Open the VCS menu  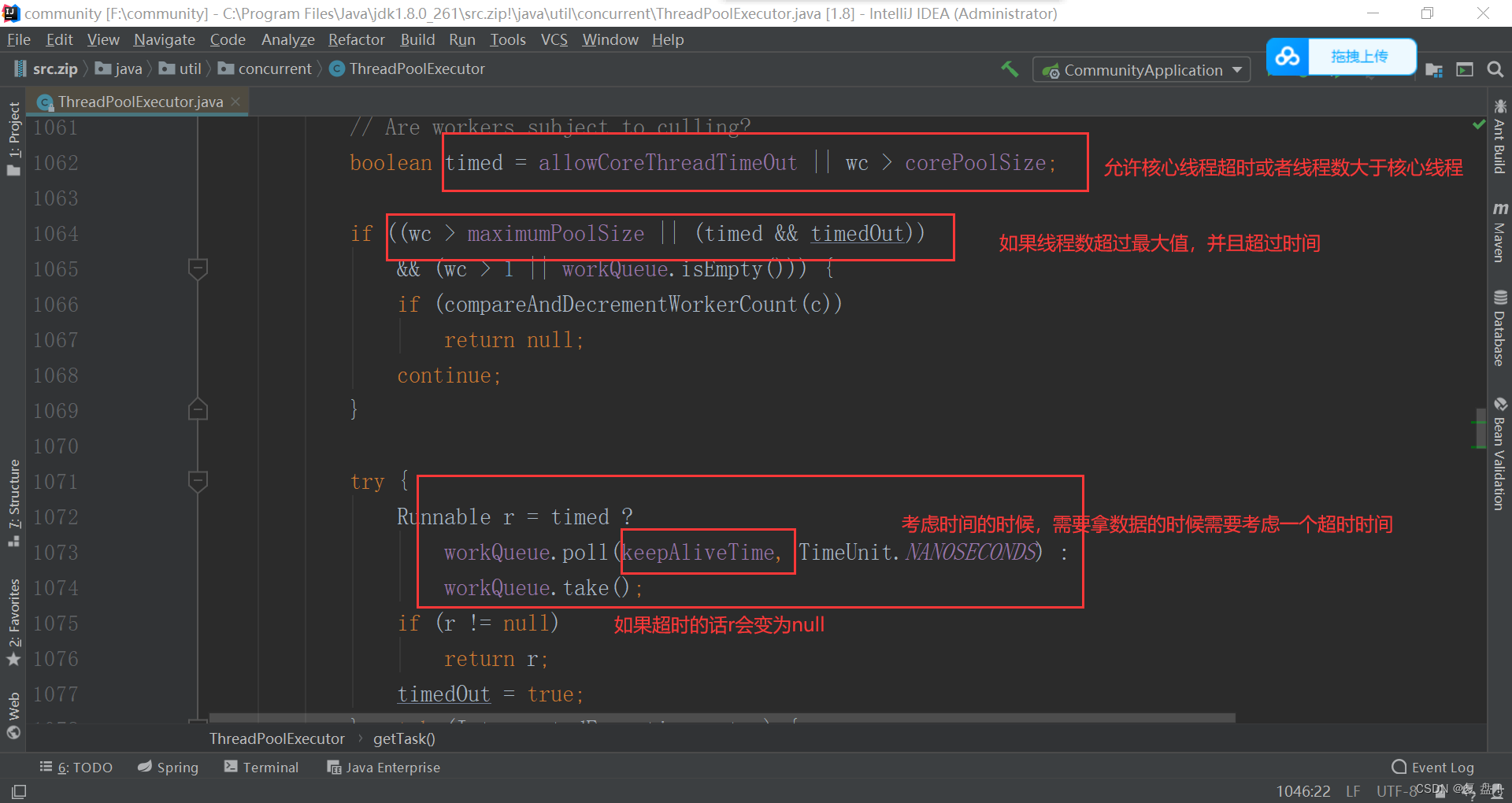point(554,40)
